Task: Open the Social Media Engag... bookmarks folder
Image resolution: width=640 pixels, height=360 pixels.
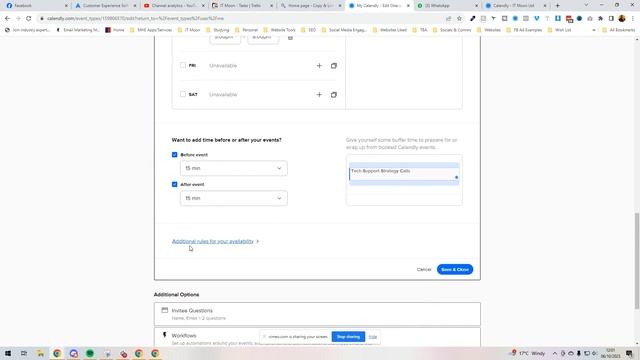Action: tap(344, 30)
